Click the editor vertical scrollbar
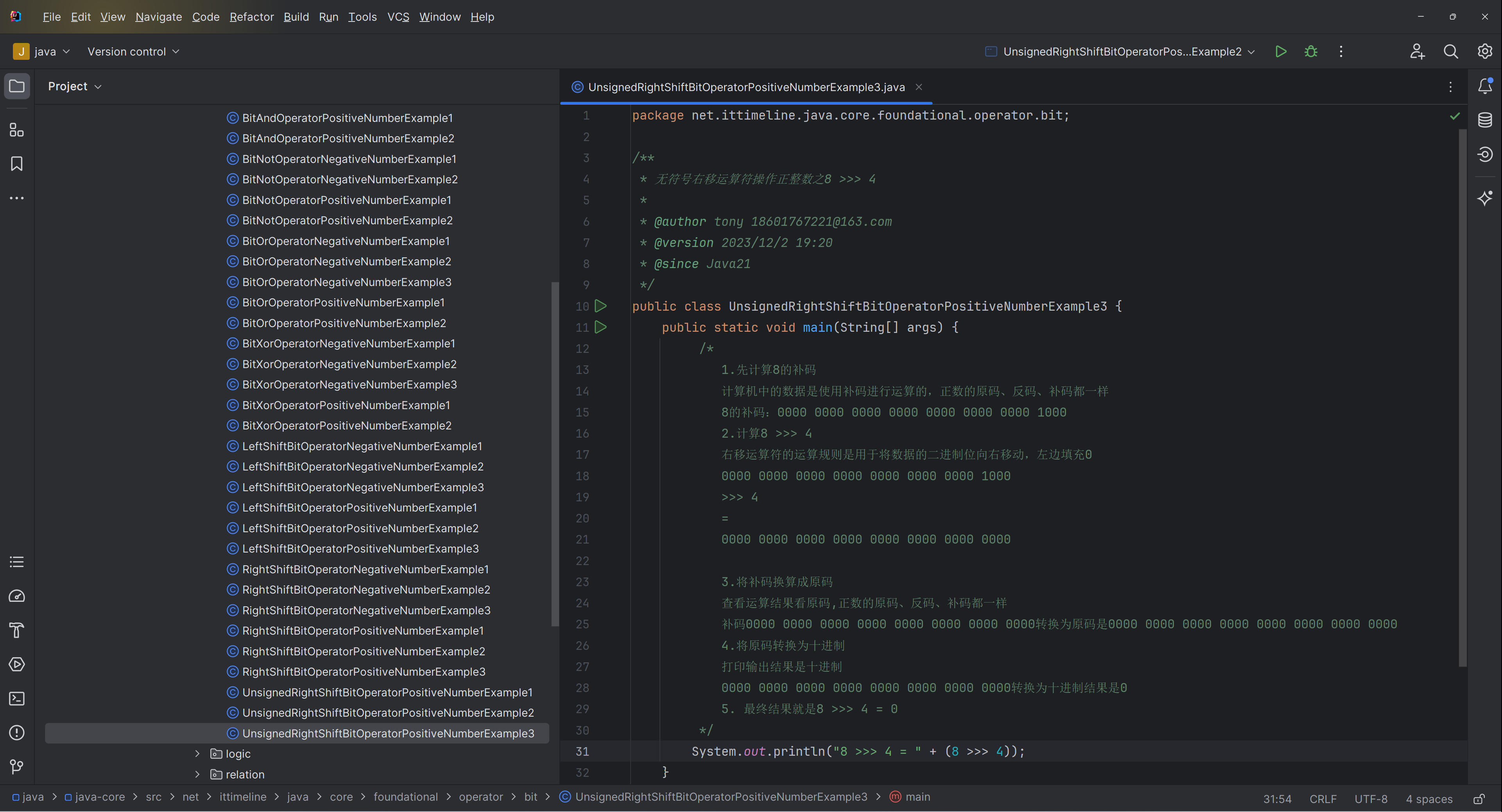Image resolution: width=1502 pixels, height=812 pixels. pos(1463,397)
